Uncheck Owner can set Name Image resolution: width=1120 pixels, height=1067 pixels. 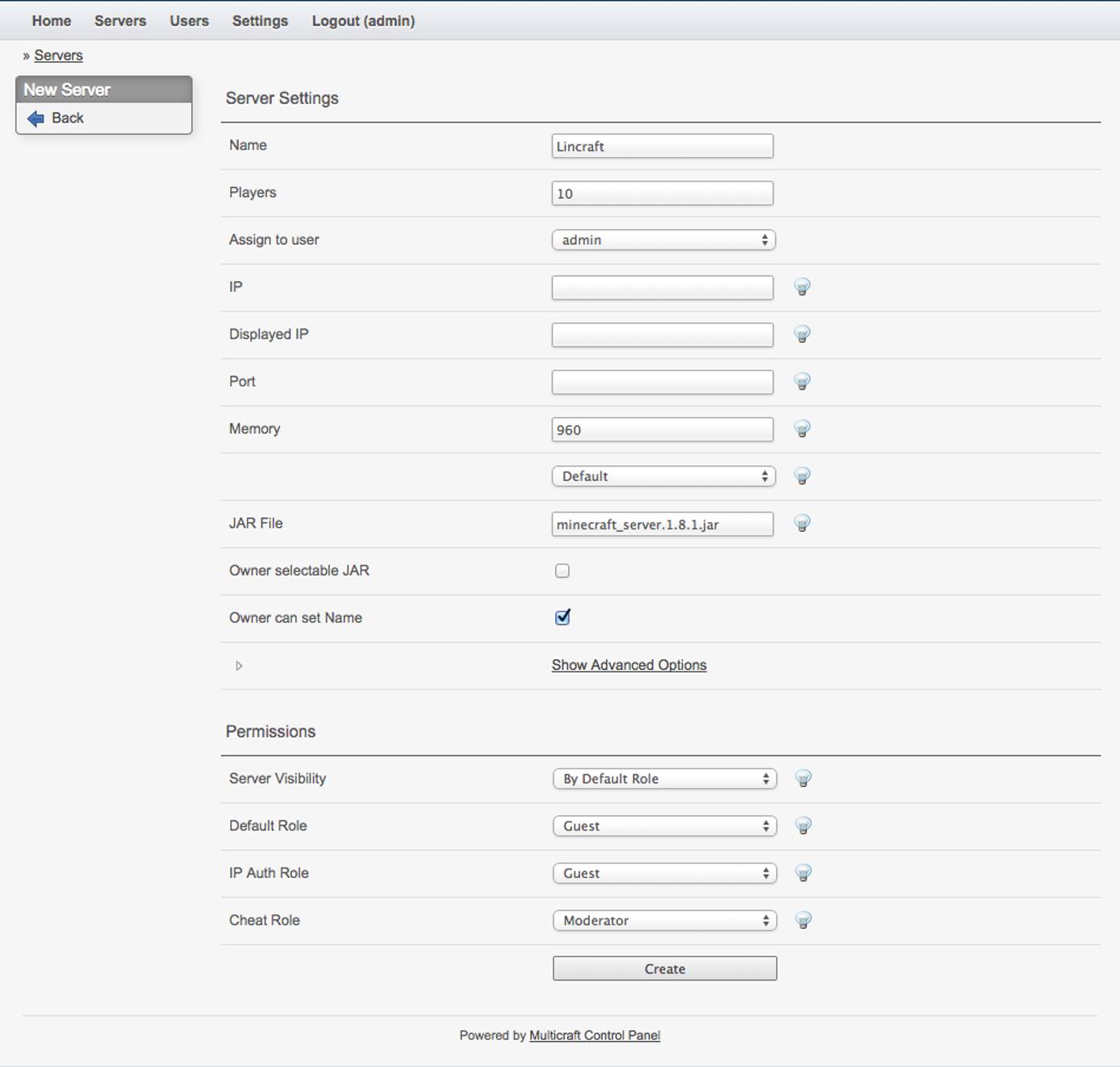point(563,617)
